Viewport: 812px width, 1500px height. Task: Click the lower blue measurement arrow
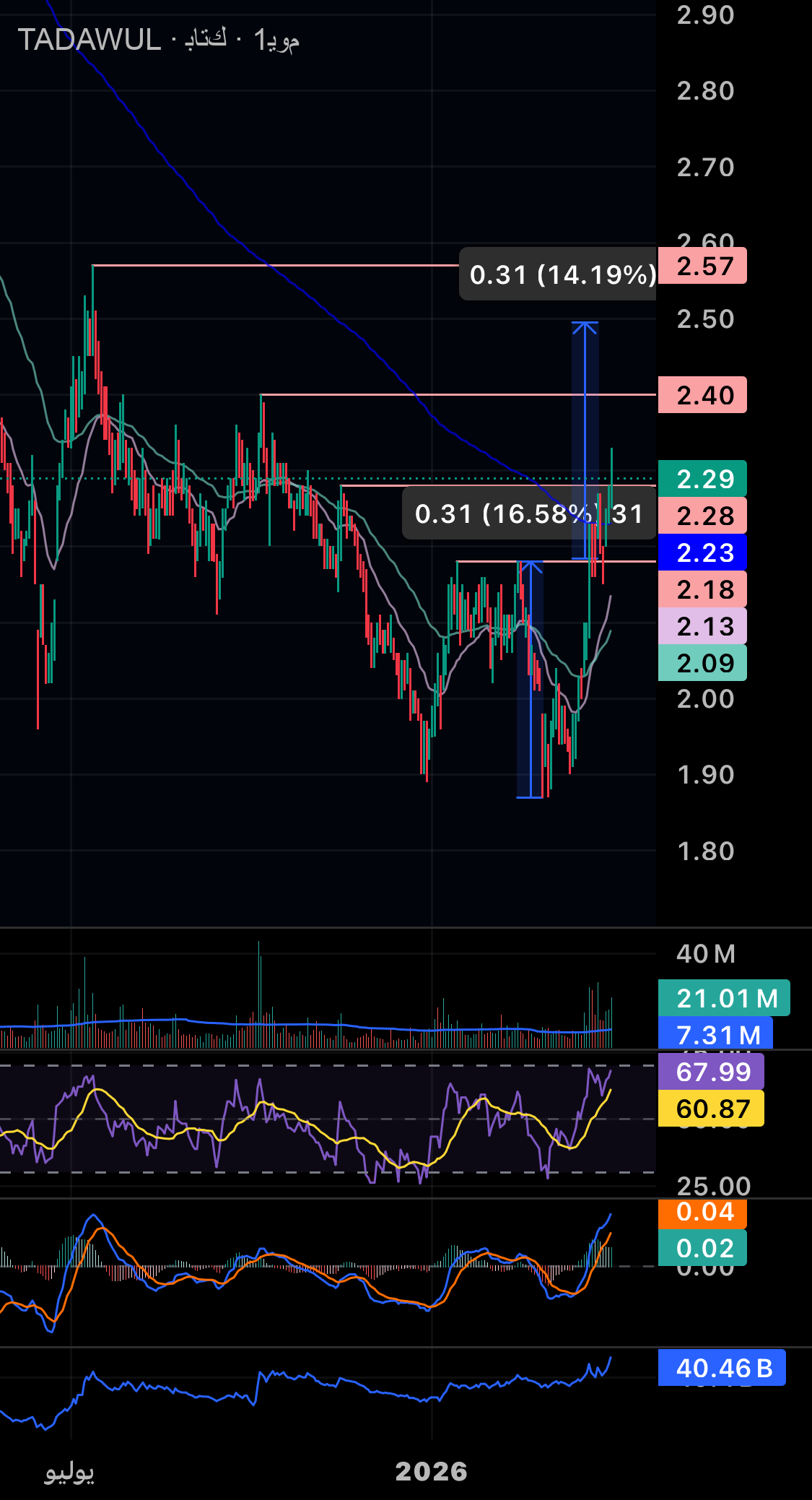coord(531,679)
